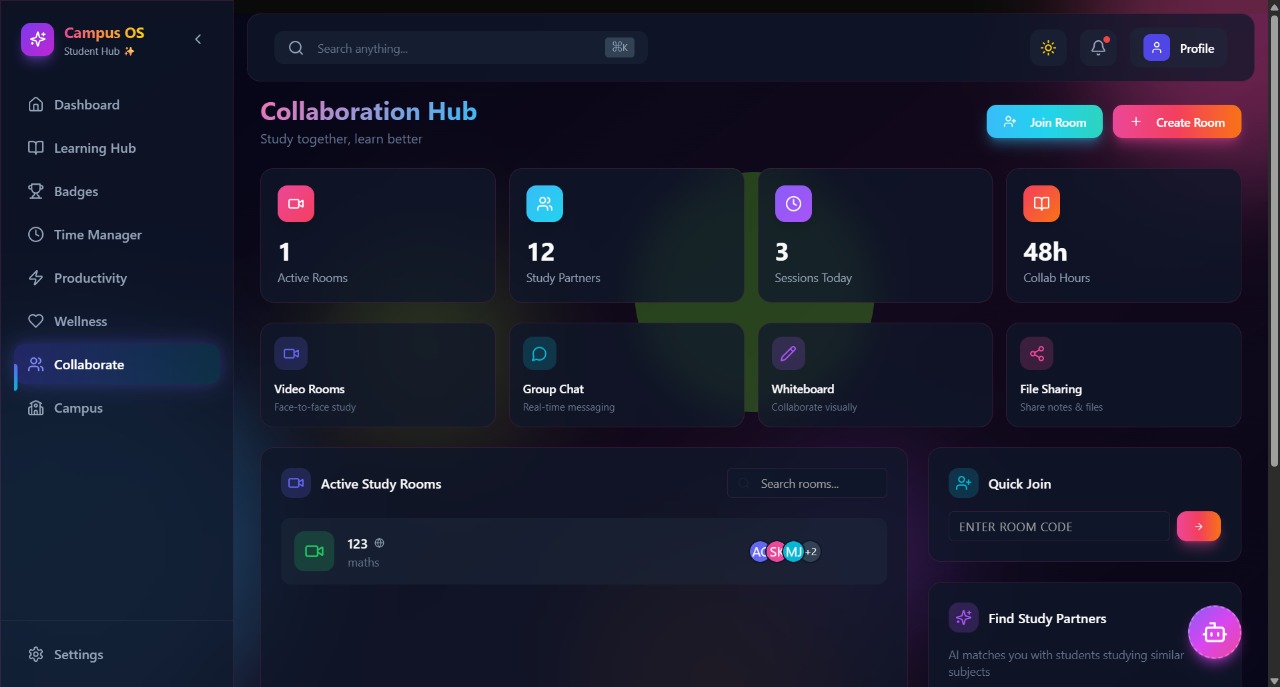
Task: Click the Collab Hours book icon
Action: (1041, 204)
